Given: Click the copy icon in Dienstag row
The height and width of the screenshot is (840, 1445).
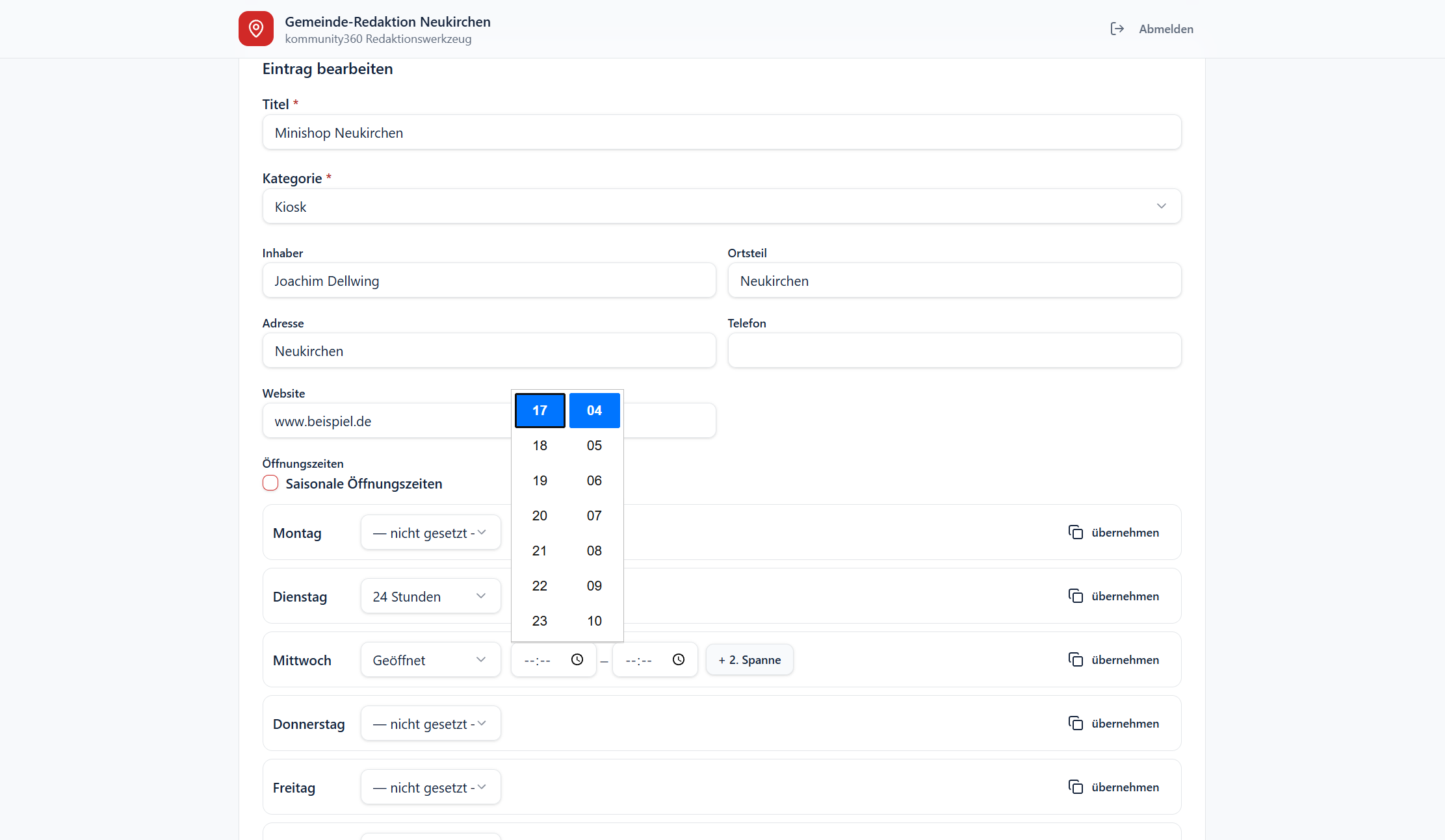Looking at the screenshot, I should coord(1076,596).
